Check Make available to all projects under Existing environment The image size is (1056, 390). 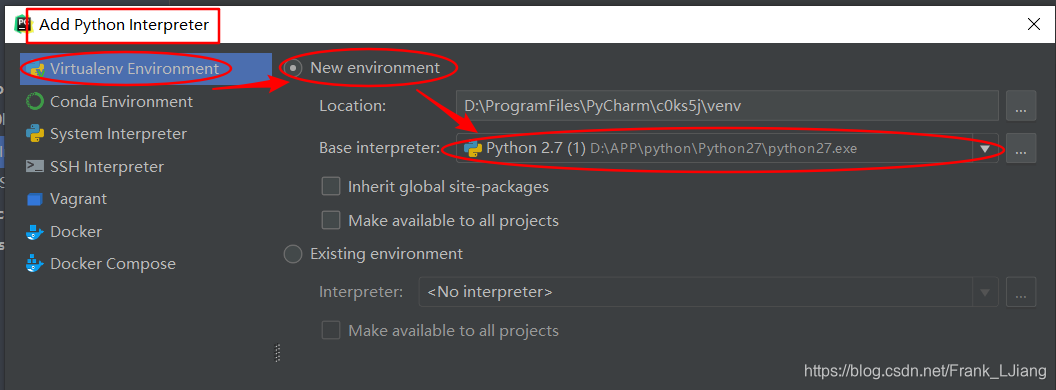tap(331, 331)
